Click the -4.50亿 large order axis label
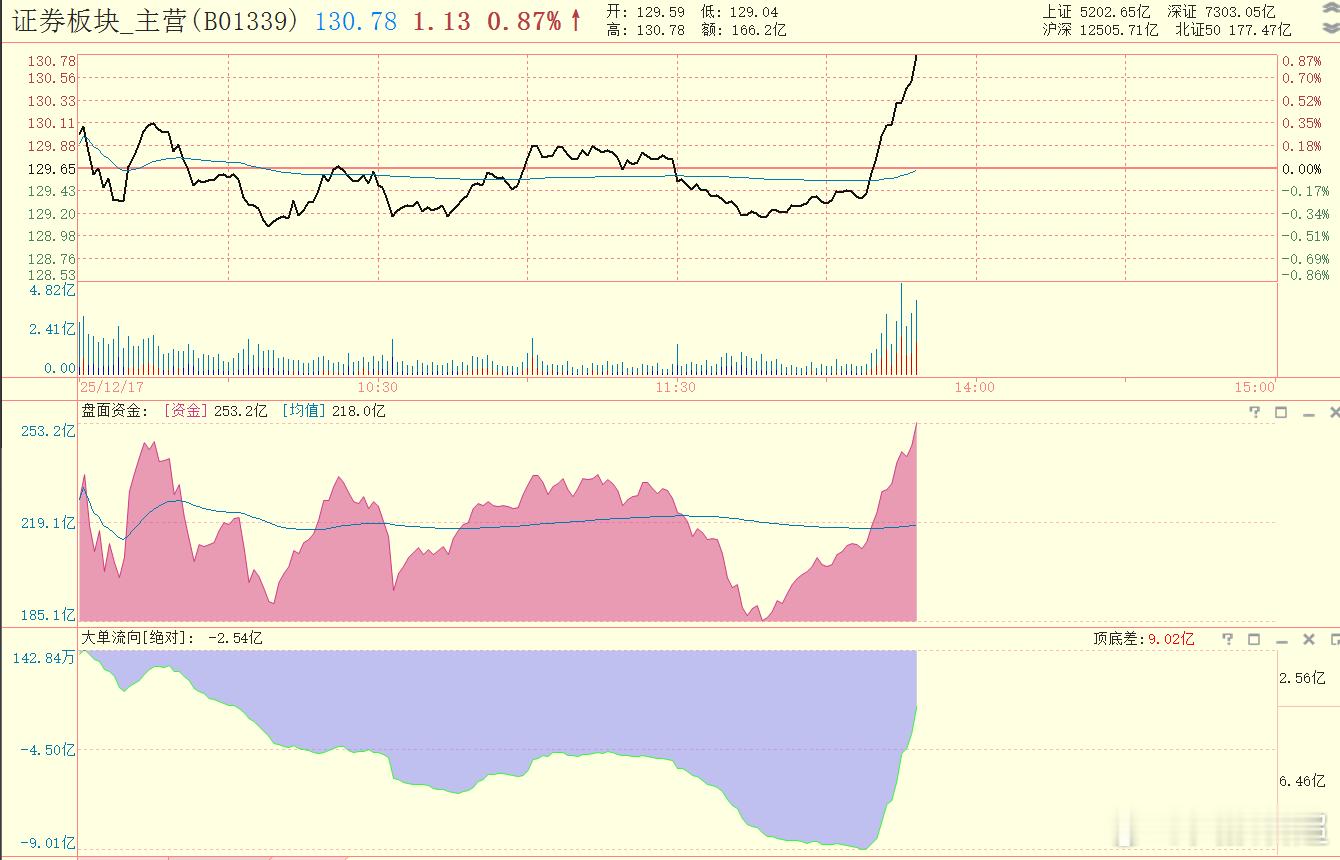Screen dimensions: 1340x860 tap(47, 750)
